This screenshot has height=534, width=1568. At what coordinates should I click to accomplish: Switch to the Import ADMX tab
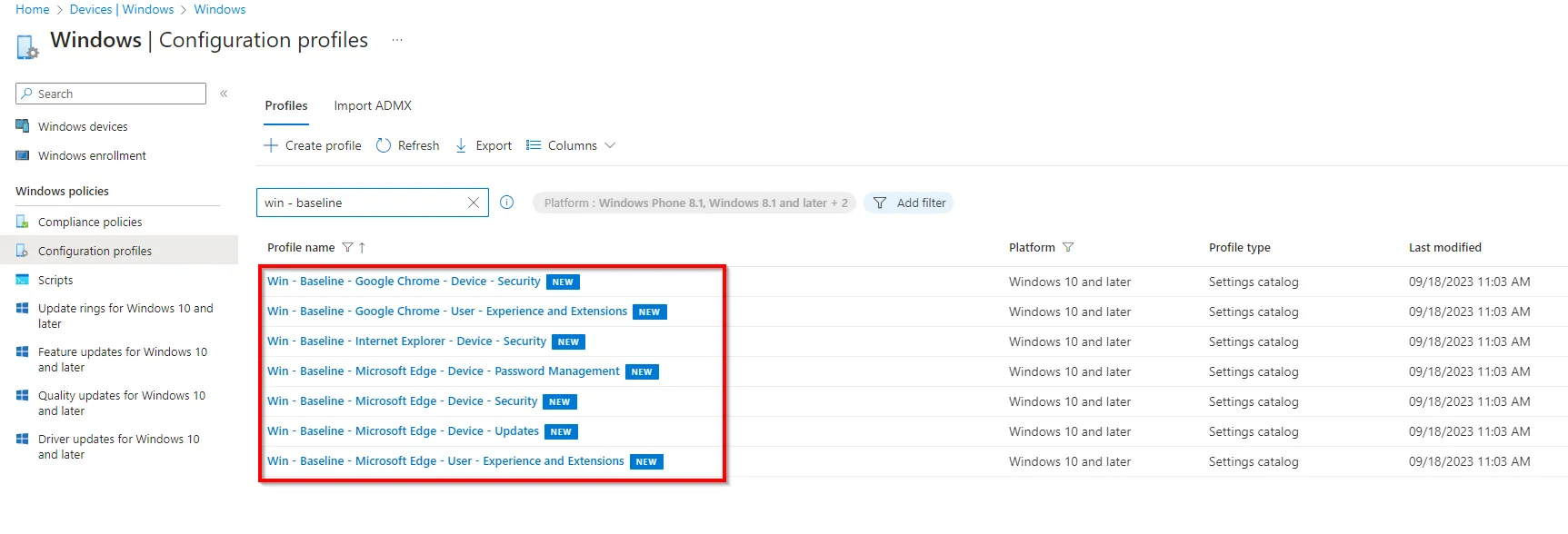tap(373, 106)
